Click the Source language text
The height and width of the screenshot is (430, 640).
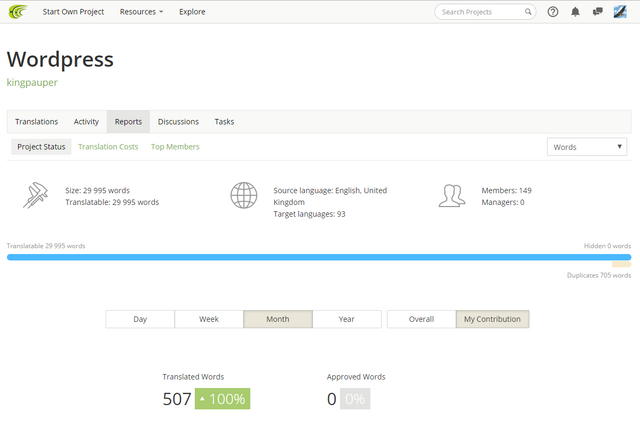click(x=330, y=196)
